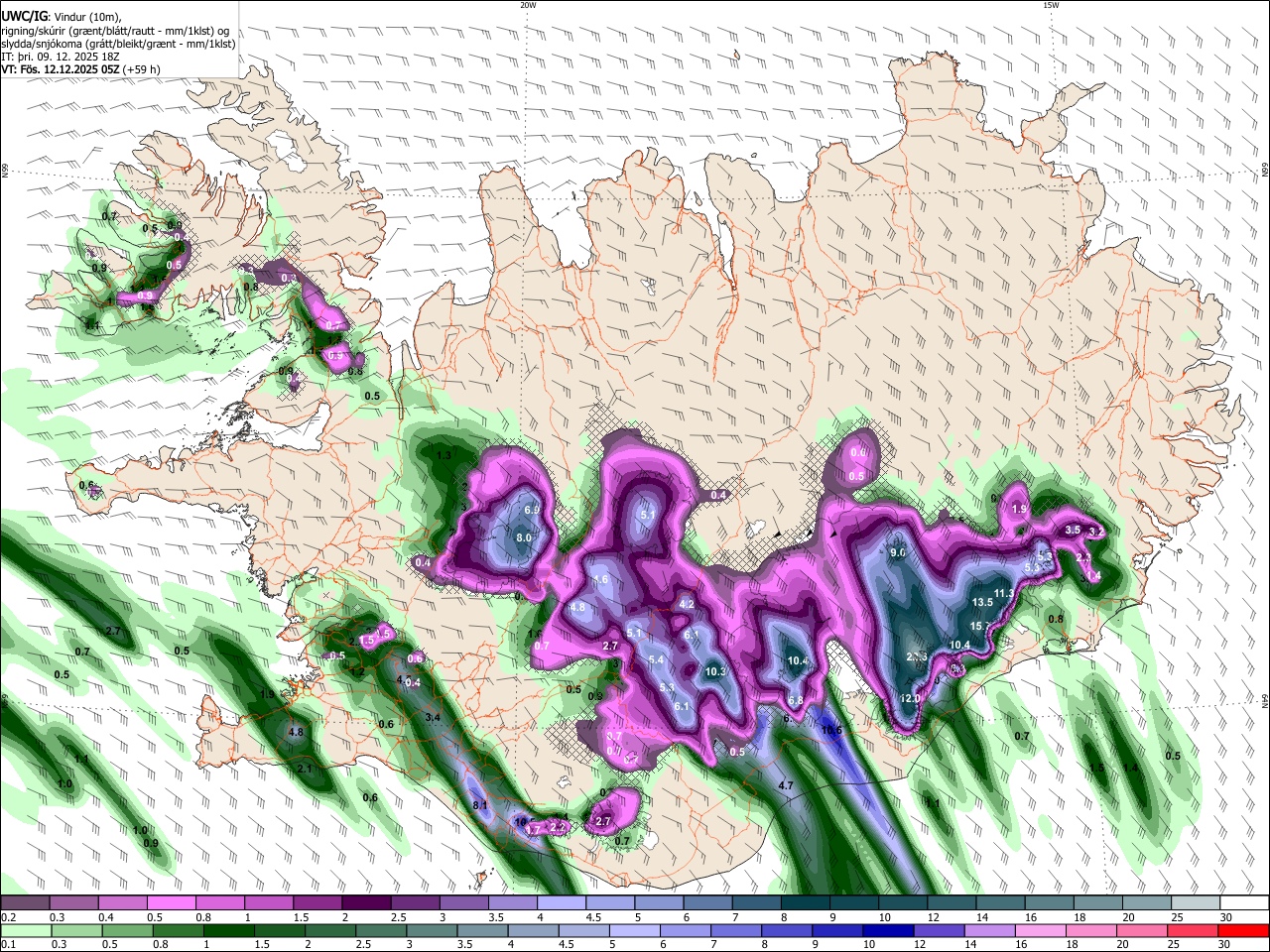This screenshot has width=1270, height=952.
Task: Click the 11.3 precipitation value on the map
Action: coord(1003,593)
